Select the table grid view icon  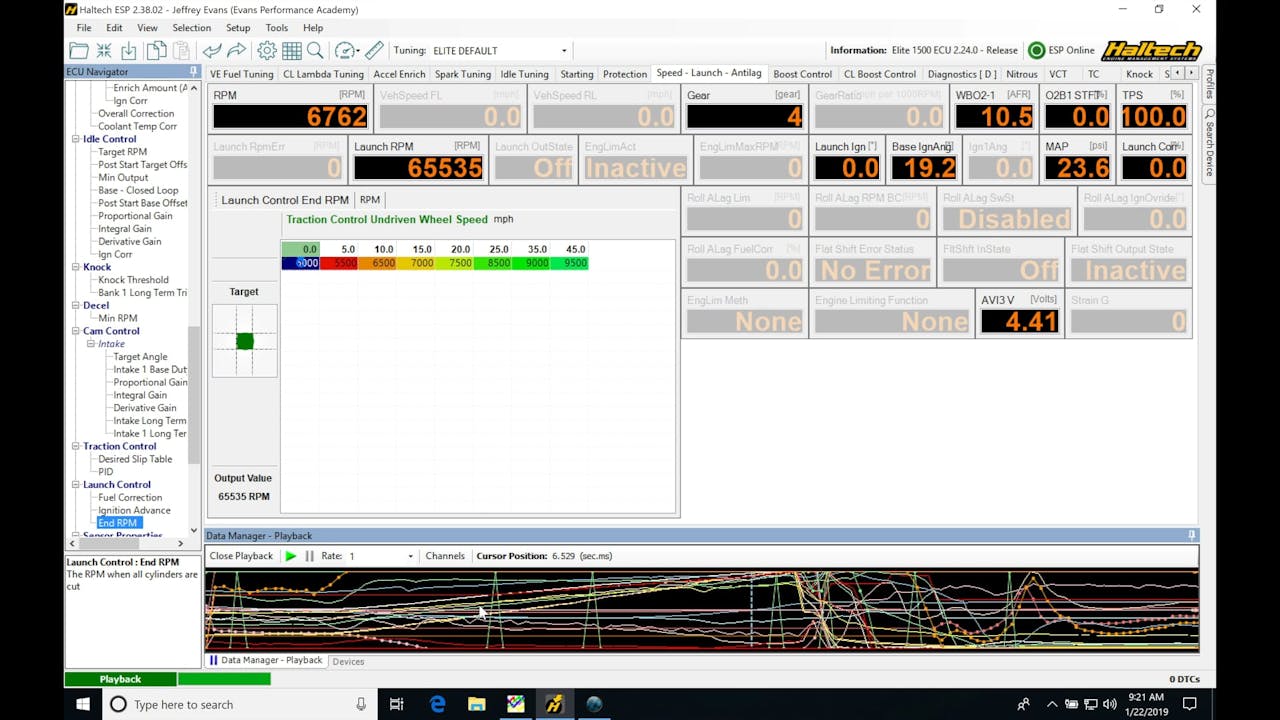tap(291, 49)
